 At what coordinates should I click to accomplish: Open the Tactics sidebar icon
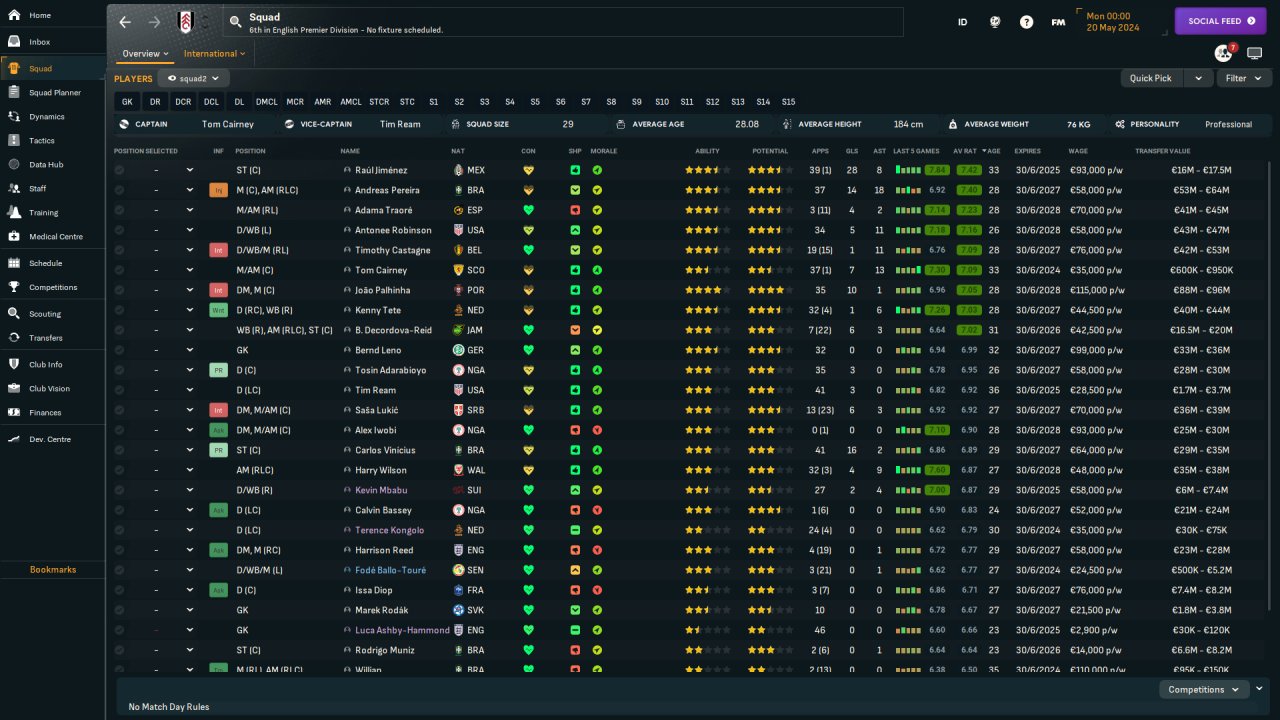14,141
